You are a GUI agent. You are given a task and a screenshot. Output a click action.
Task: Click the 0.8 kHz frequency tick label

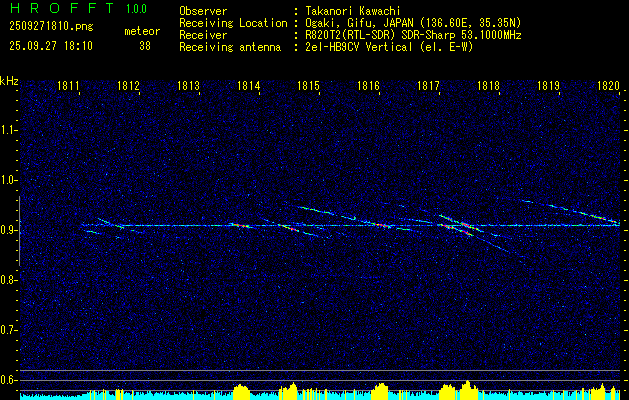click(x=8, y=280)
